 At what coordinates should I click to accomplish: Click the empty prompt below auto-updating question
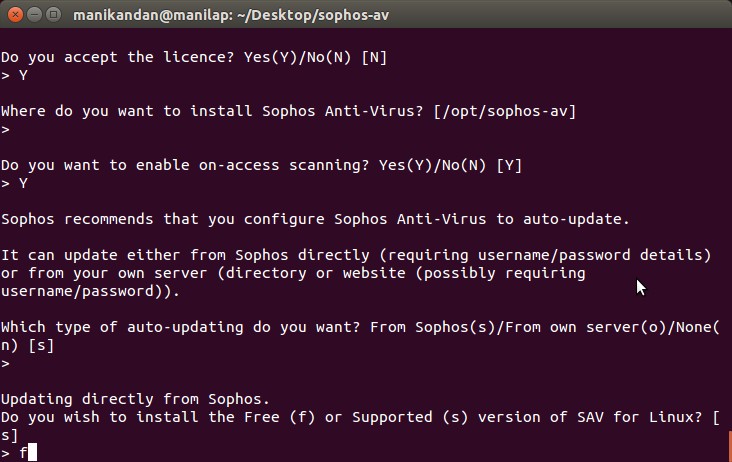point(6,363)
